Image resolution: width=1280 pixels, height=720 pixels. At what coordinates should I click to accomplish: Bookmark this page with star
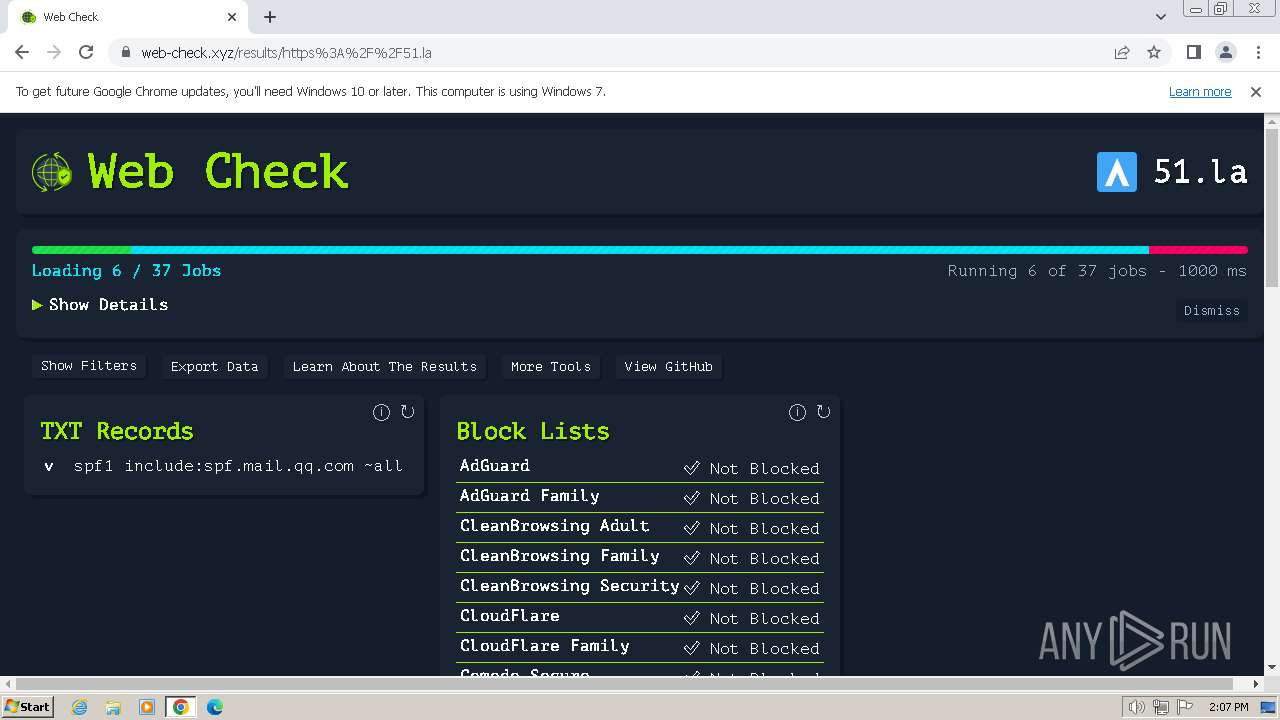tap(1154, 52)
